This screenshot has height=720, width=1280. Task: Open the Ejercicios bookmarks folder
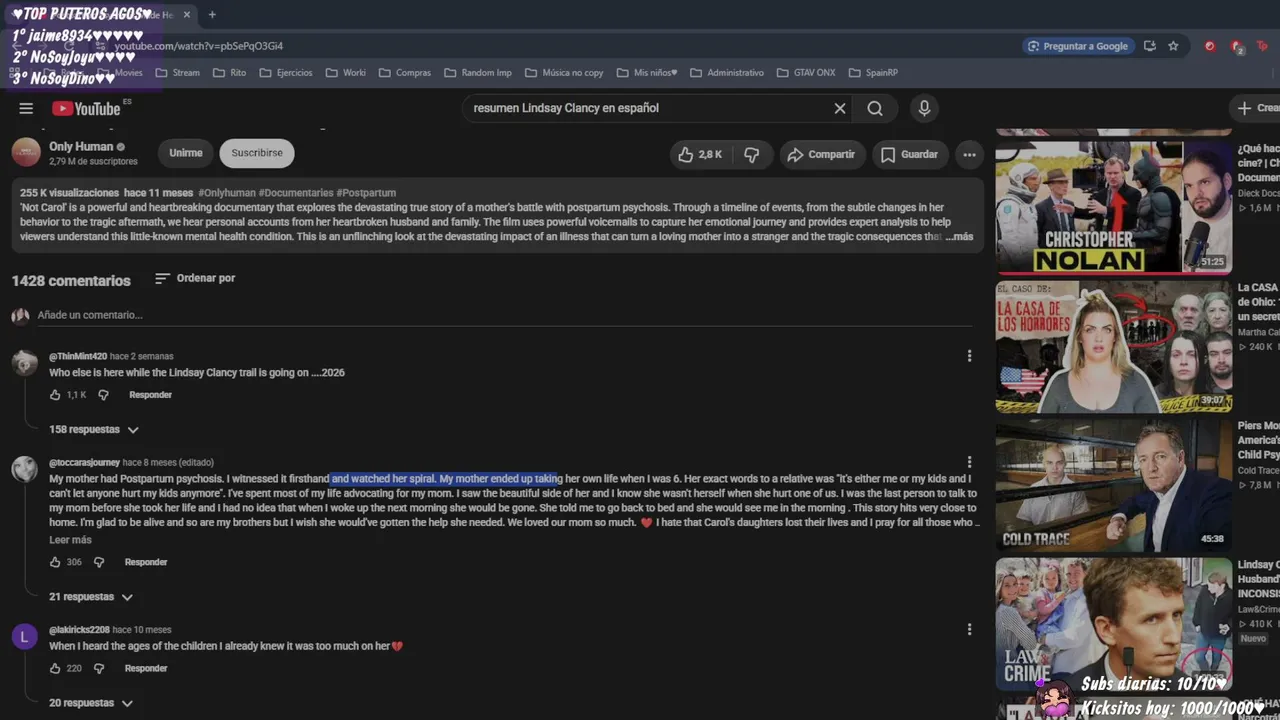click(x=286, y=73)
